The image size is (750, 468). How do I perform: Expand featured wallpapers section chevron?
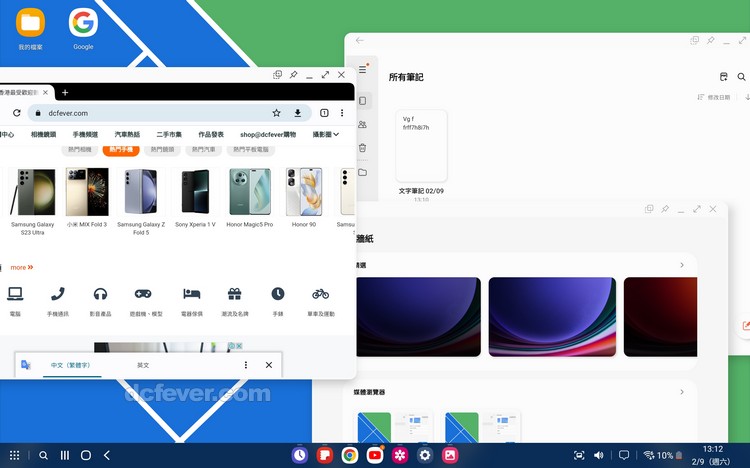[x=682, y=265]
